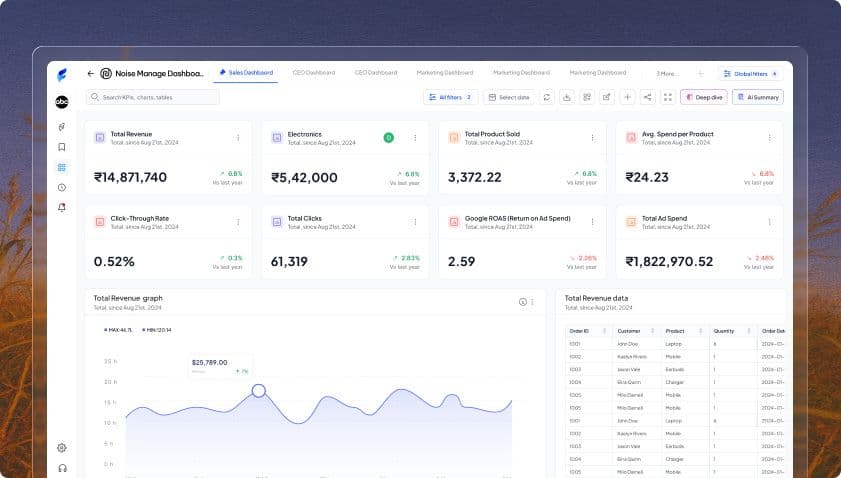Click the Search KPIs, charts, tables field

[x=153, y=97]
